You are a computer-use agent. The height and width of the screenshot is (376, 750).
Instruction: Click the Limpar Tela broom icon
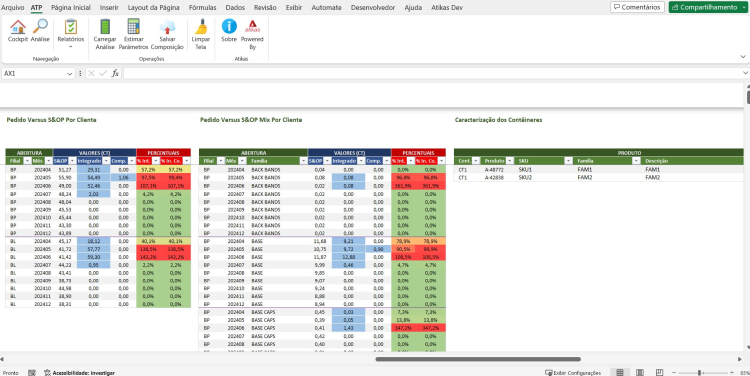pos(201,26)
